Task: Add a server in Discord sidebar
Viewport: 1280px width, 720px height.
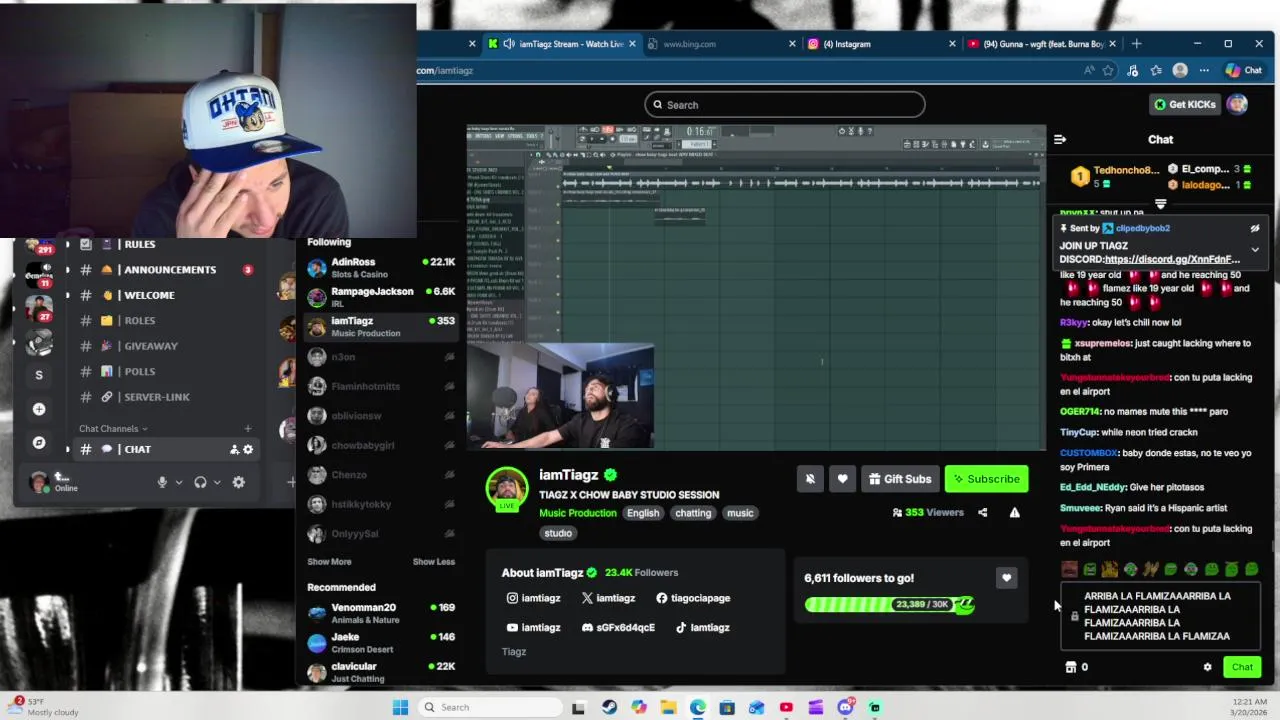Action: click(39, 409)
